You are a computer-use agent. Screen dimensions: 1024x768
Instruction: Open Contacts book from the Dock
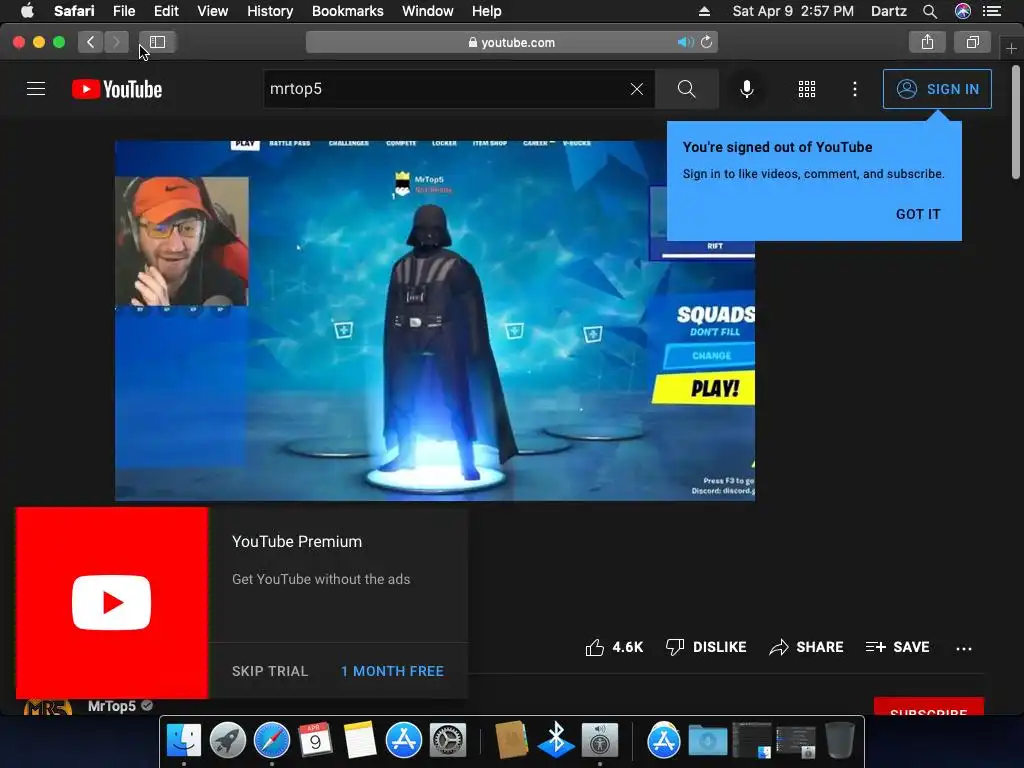tap(511, 741)
